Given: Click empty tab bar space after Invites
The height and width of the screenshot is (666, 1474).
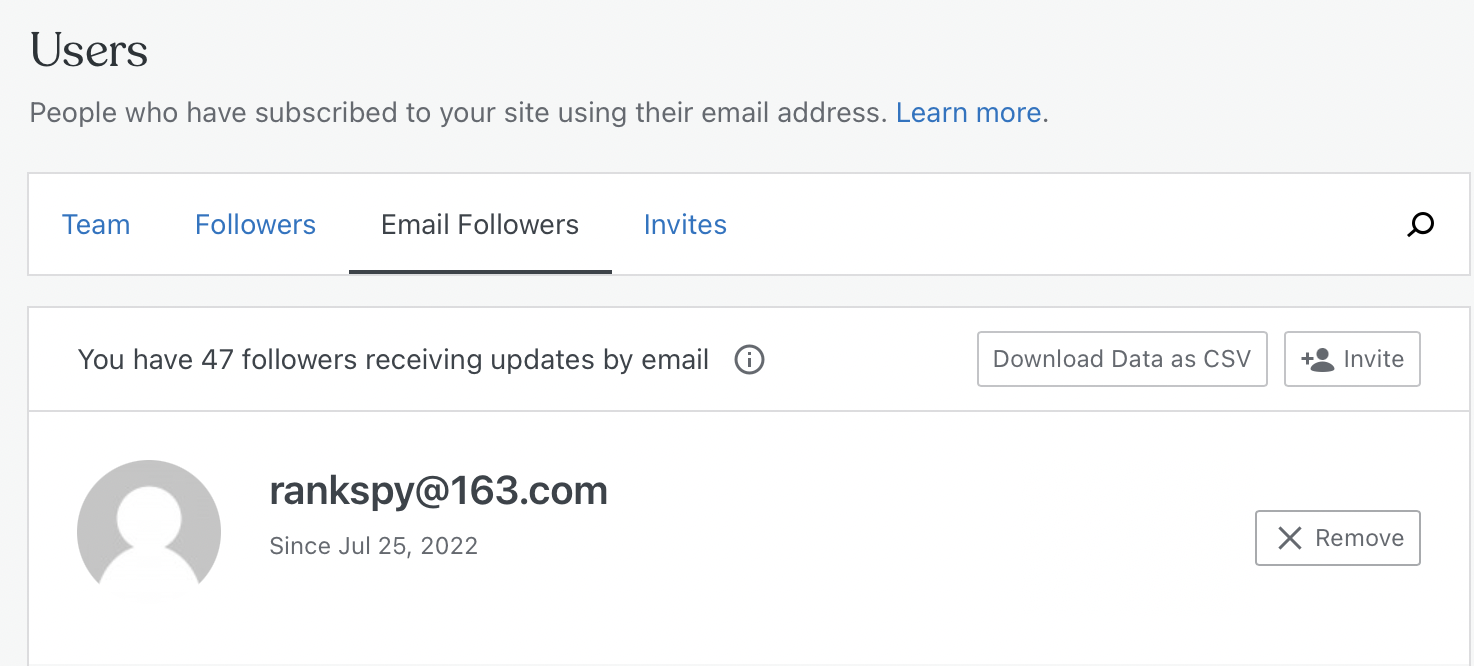Looking at the screenshot, I should pyautogui.click(x=1050, y=225).
